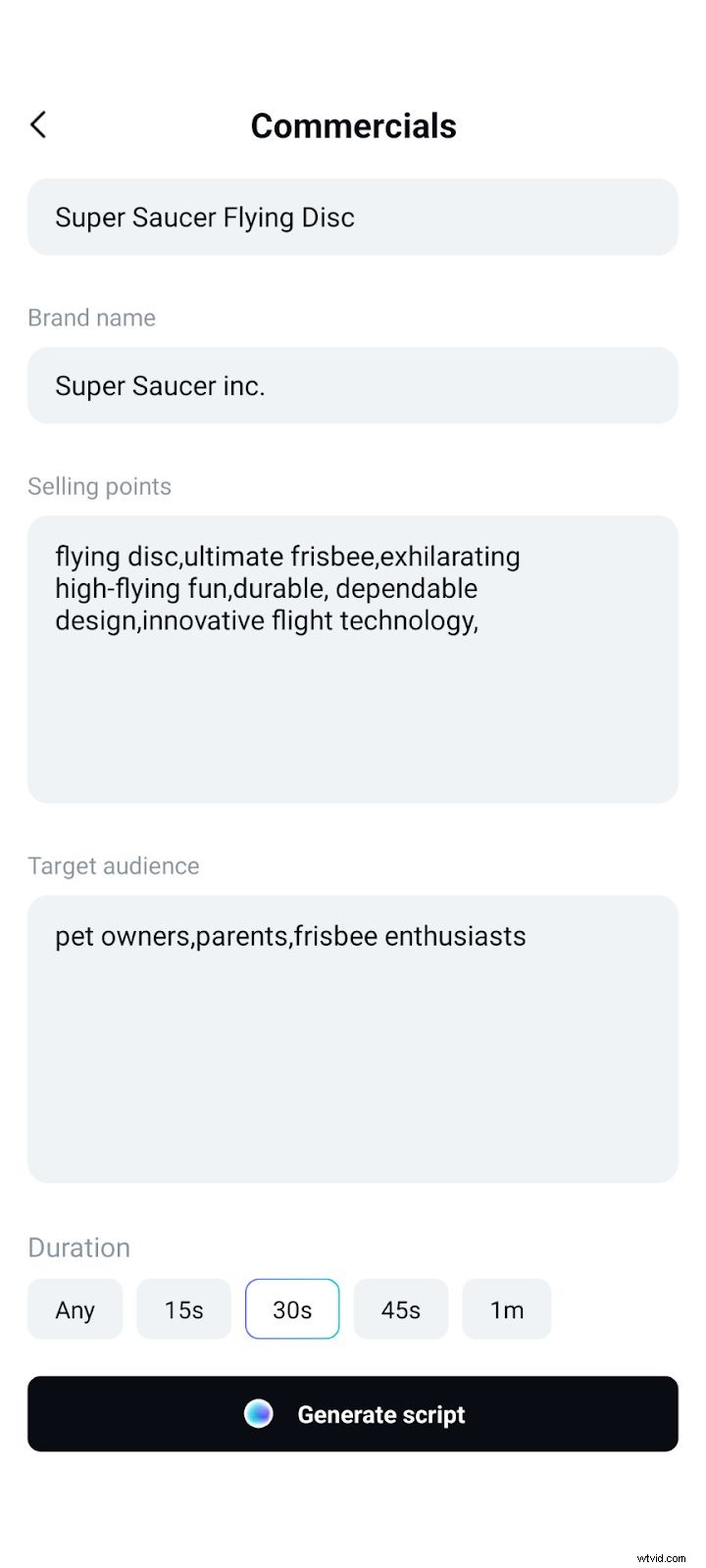This screenshot has width=706, height=1568.
Task: Tap the Generate script button
Action: tap(353, 1413)
